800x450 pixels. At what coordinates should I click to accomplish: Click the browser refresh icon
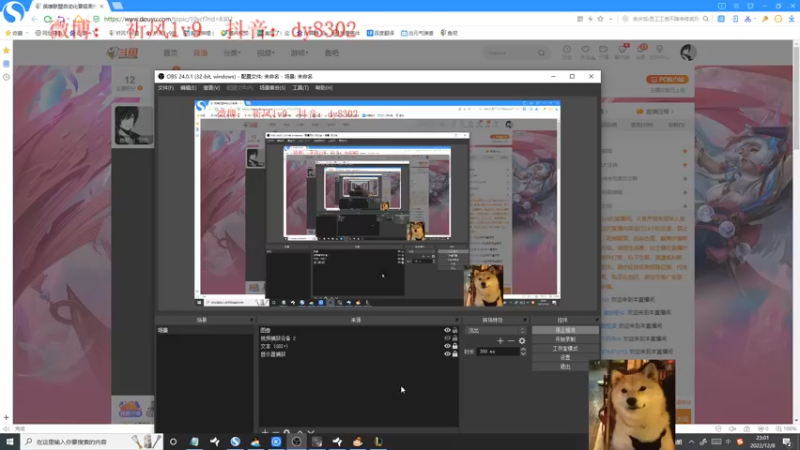(x=48, y=19)
